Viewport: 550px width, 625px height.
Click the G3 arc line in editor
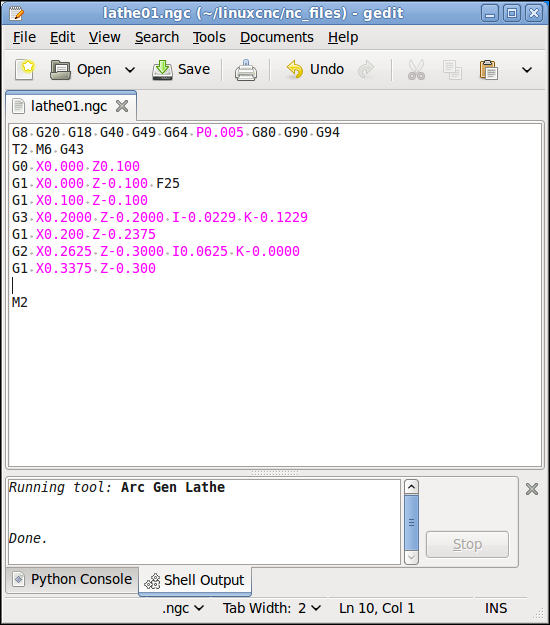pyautogui.click(x=160, y=218)
